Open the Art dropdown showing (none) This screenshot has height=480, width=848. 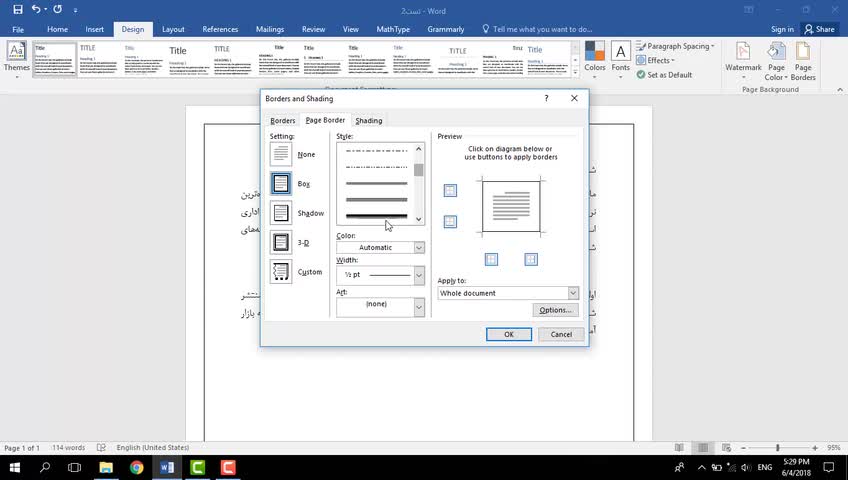[380, 307]
